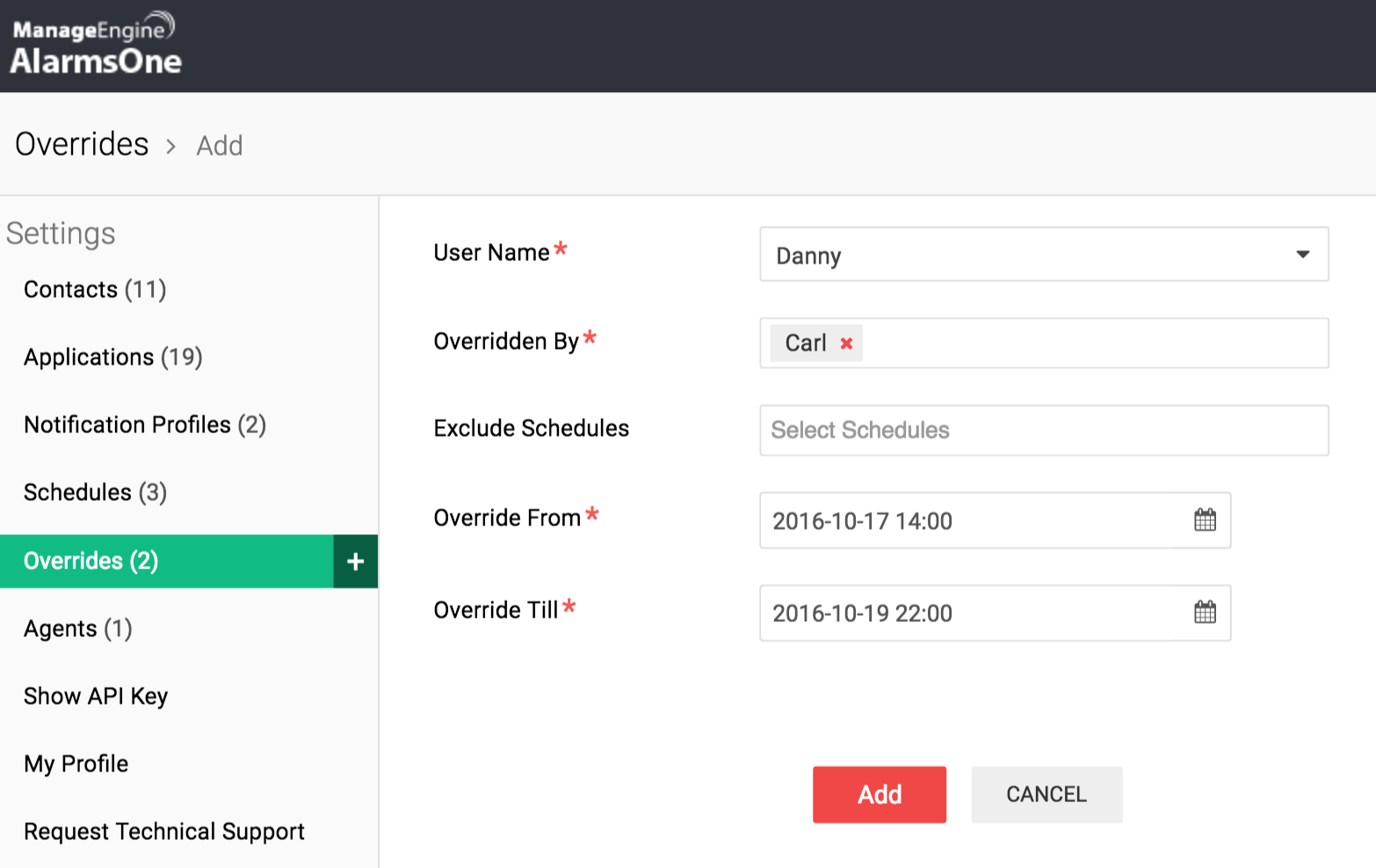Click the red Add button

pyautogui.click(x=880, y=794)
